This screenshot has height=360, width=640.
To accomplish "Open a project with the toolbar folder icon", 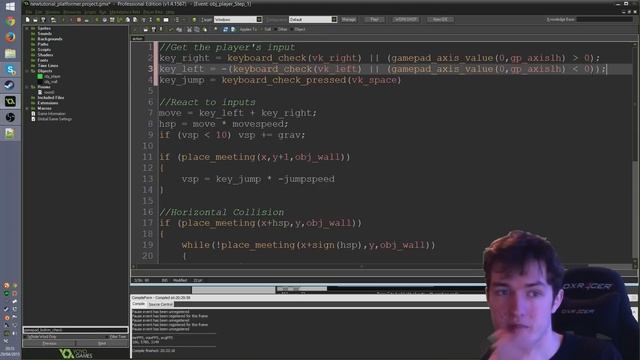I will [x=36, y=20].
